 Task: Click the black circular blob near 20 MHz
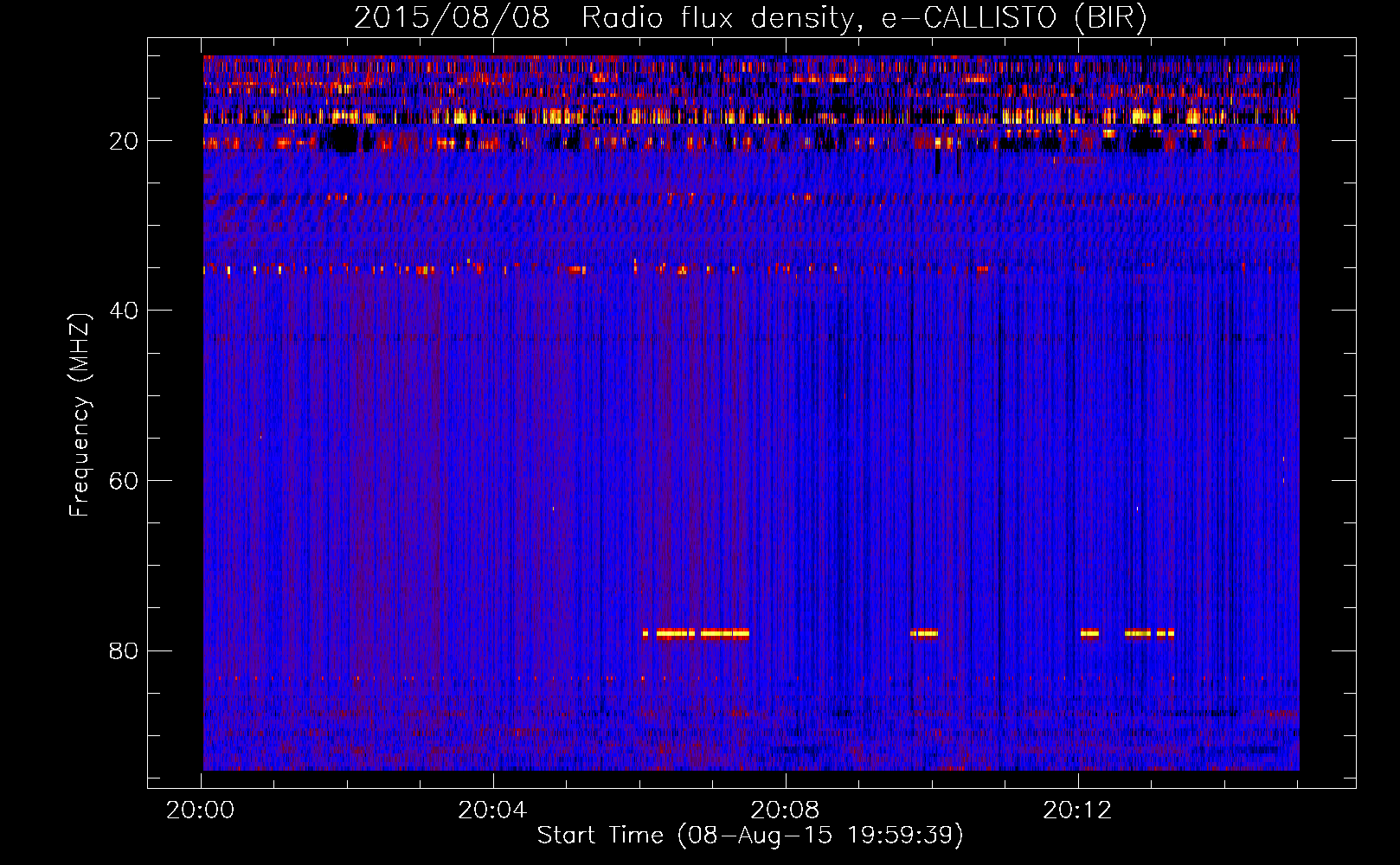click(344, 139)
